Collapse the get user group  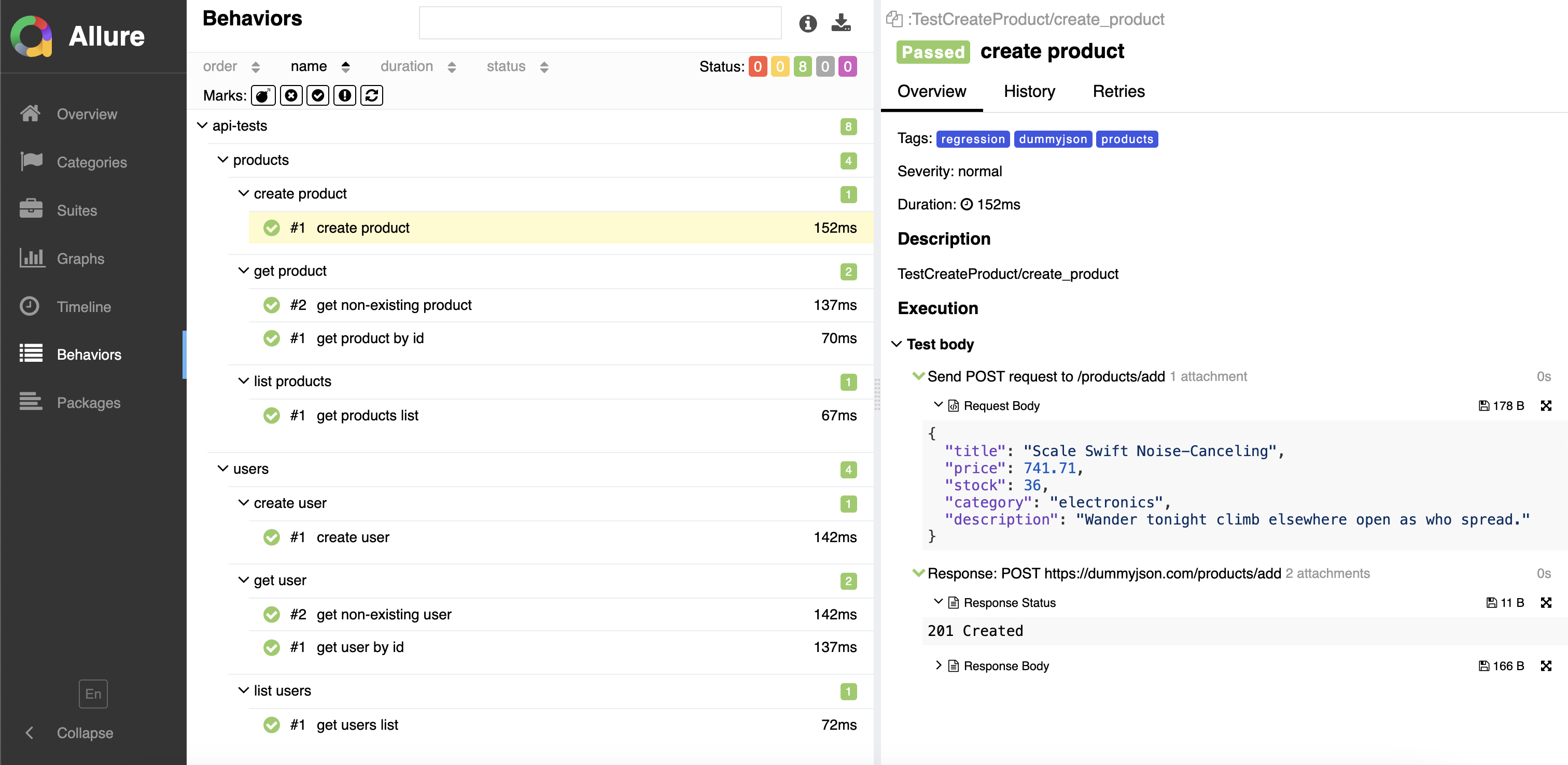click(x=243, y=580)
